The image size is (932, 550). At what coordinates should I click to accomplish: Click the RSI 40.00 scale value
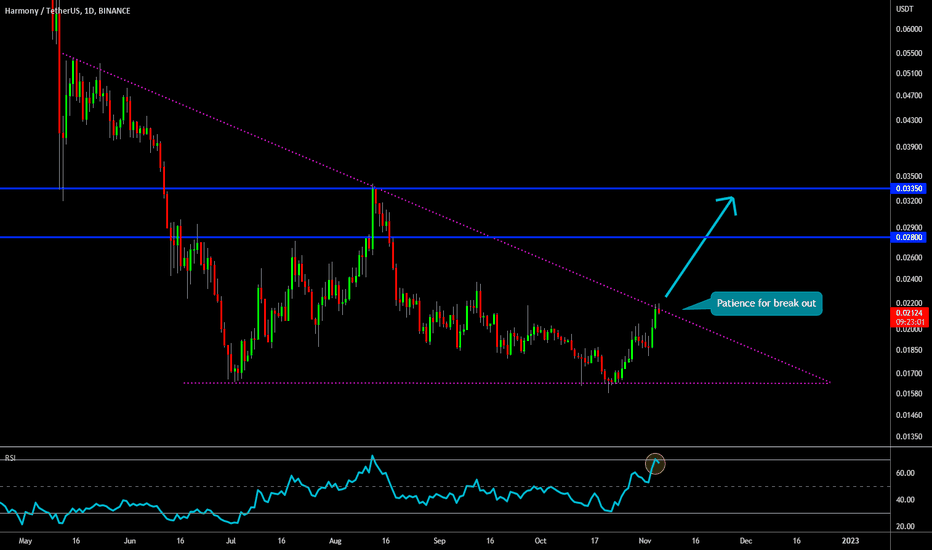pyautogui.click(x=905, y=500)
